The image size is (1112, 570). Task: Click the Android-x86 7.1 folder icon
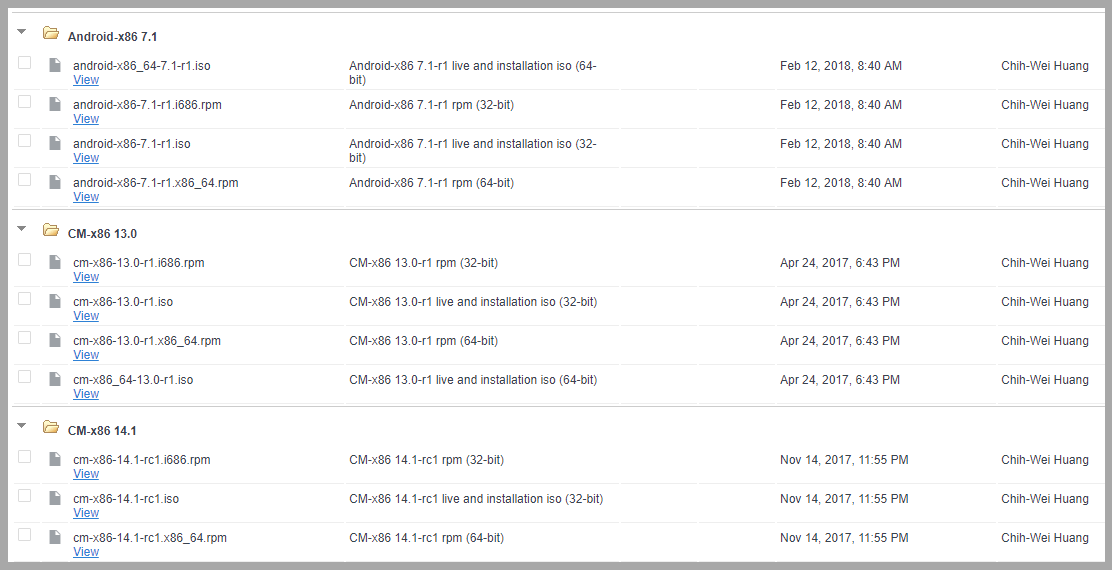[51, 34]
